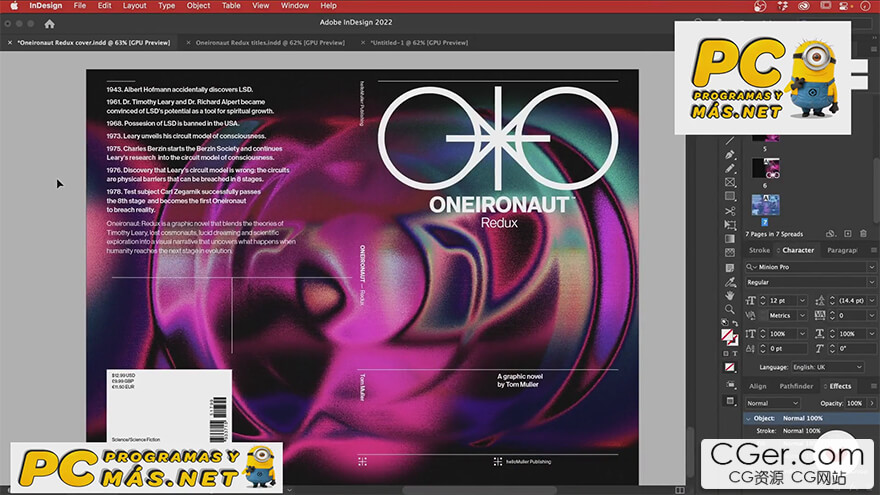880x495 pixels.
Task: Select the Rectangle Frame tool
Action: pos(730,182)
